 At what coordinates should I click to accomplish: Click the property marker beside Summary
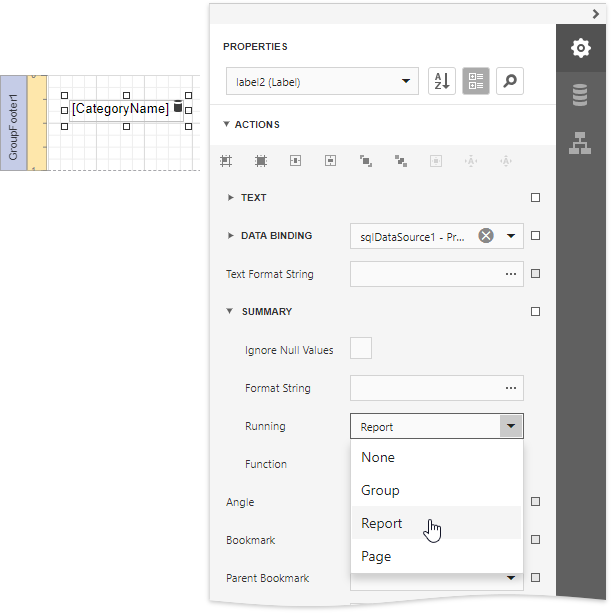(x=535, y=312)
